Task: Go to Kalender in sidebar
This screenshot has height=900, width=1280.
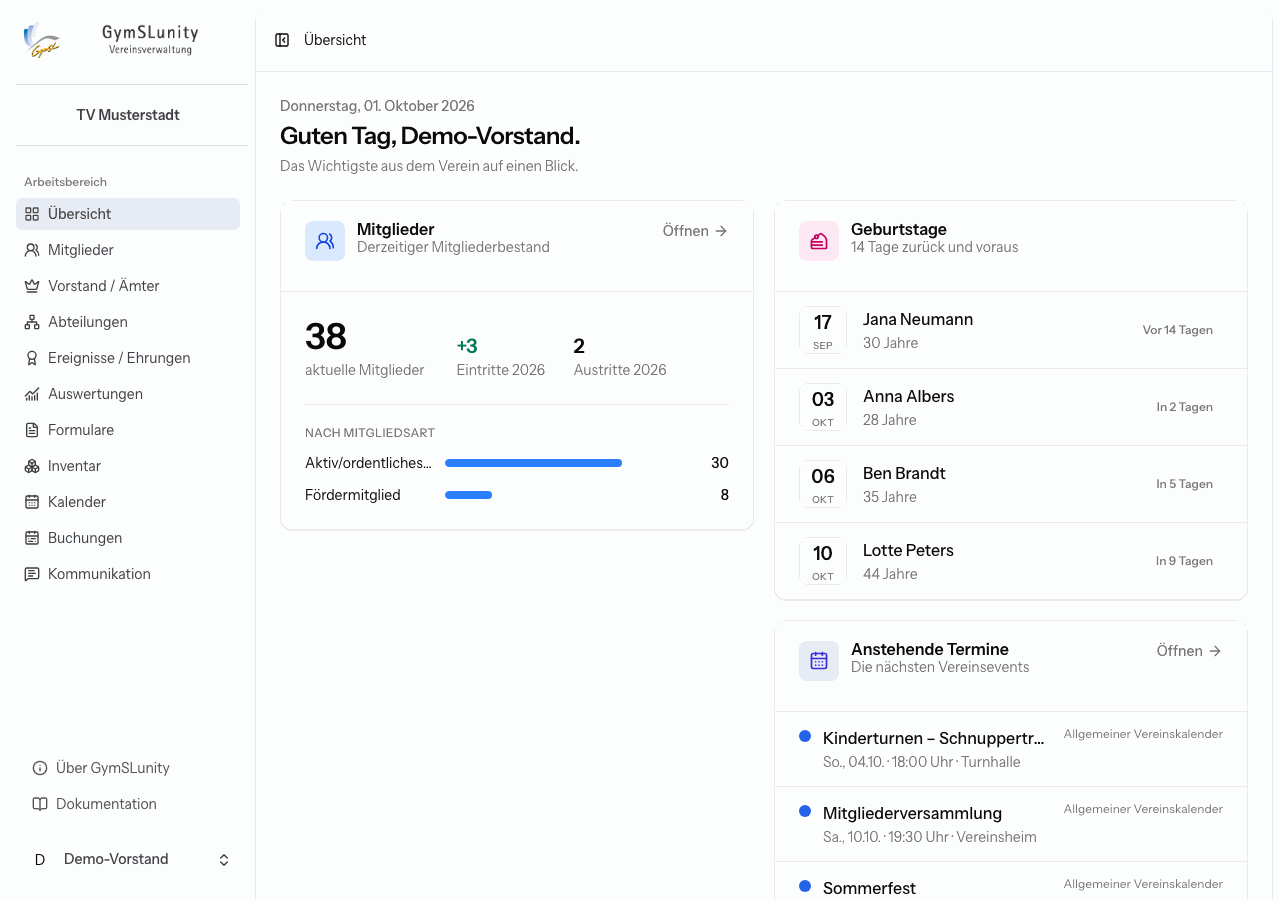Action: pos(128,502)
